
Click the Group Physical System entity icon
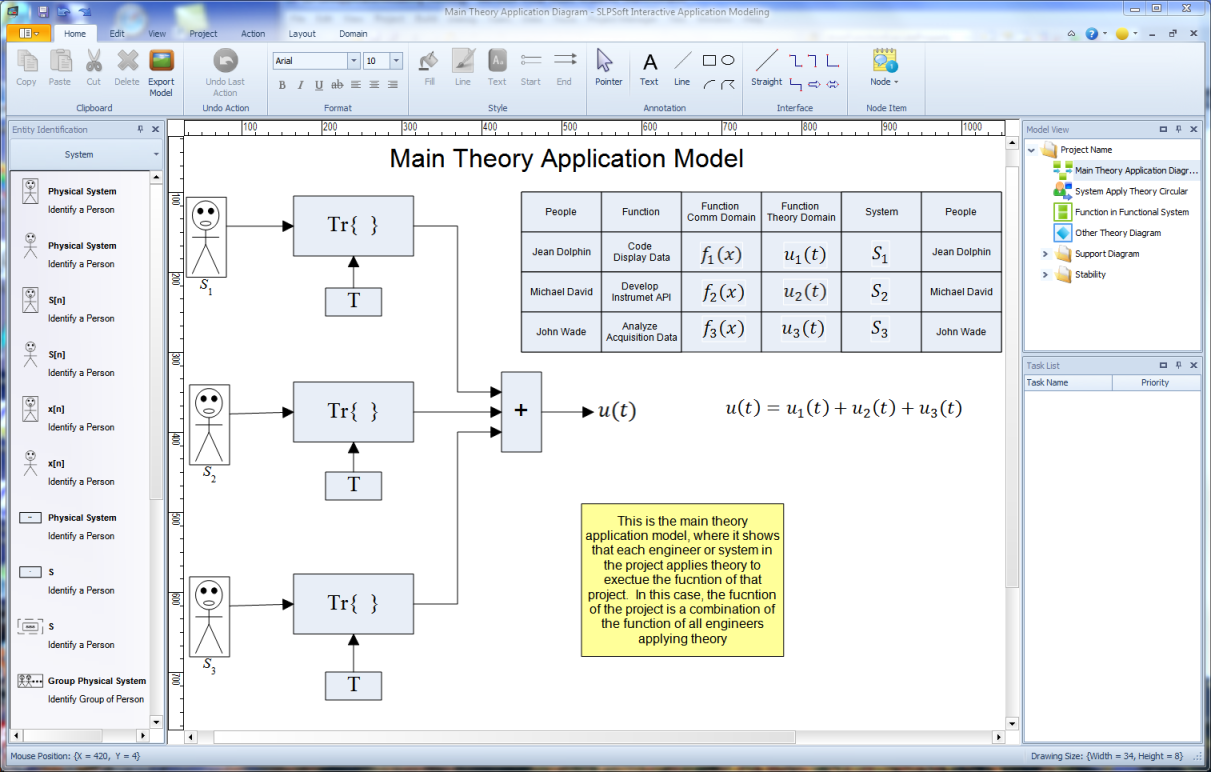coord(30,680)
